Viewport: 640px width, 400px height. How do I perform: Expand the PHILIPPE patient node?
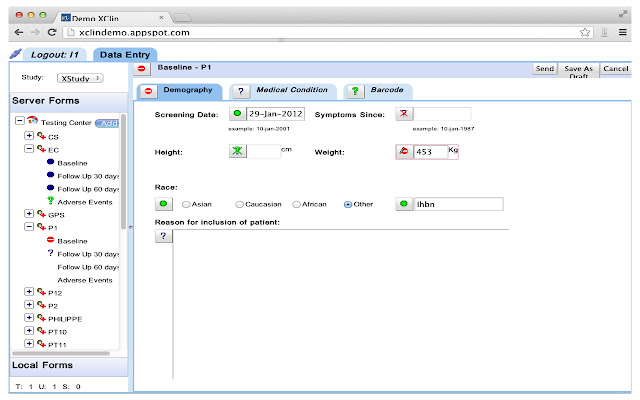click(x=29, y=318)
